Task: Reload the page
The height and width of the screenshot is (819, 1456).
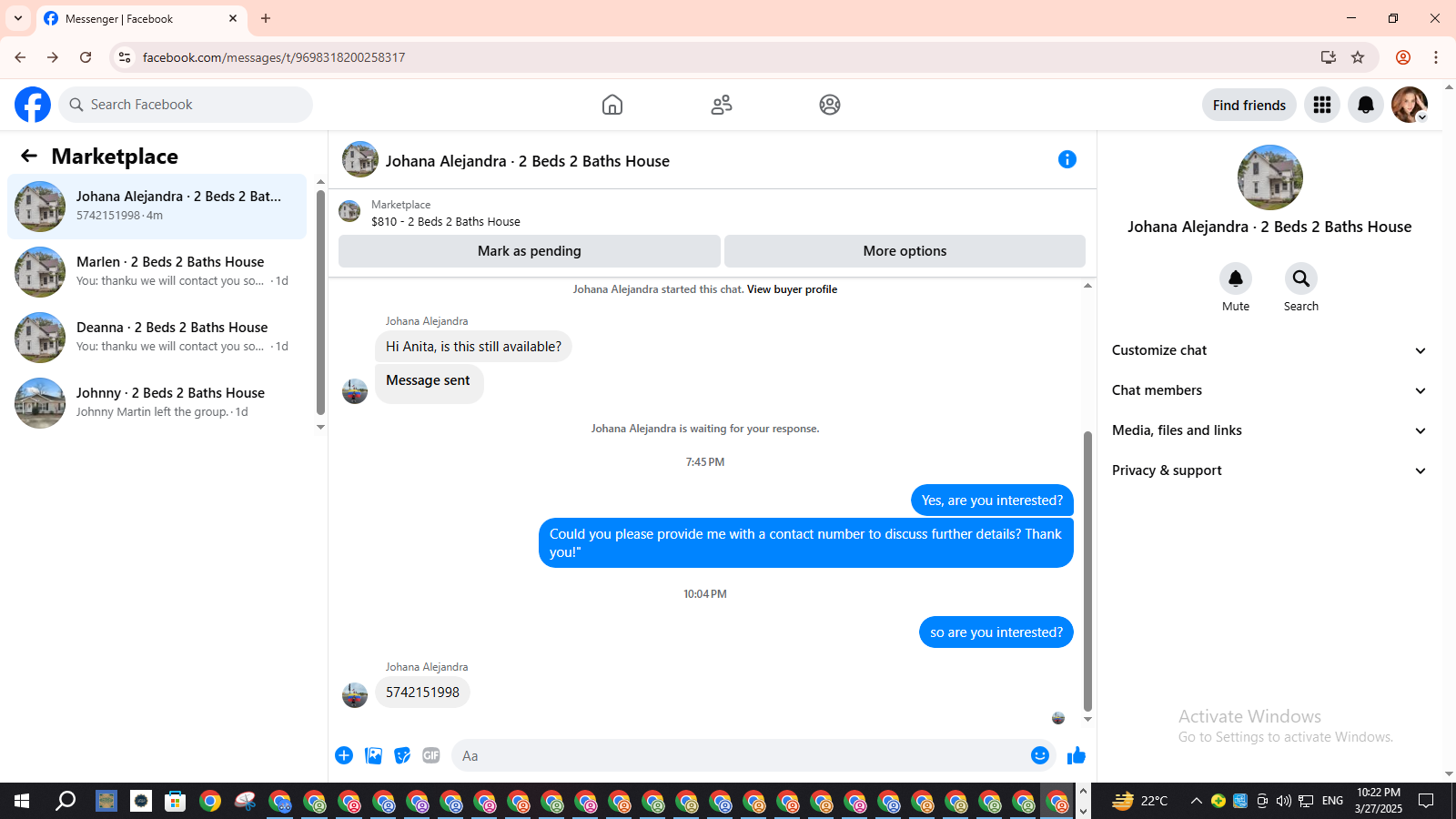Action: [86, 57]
